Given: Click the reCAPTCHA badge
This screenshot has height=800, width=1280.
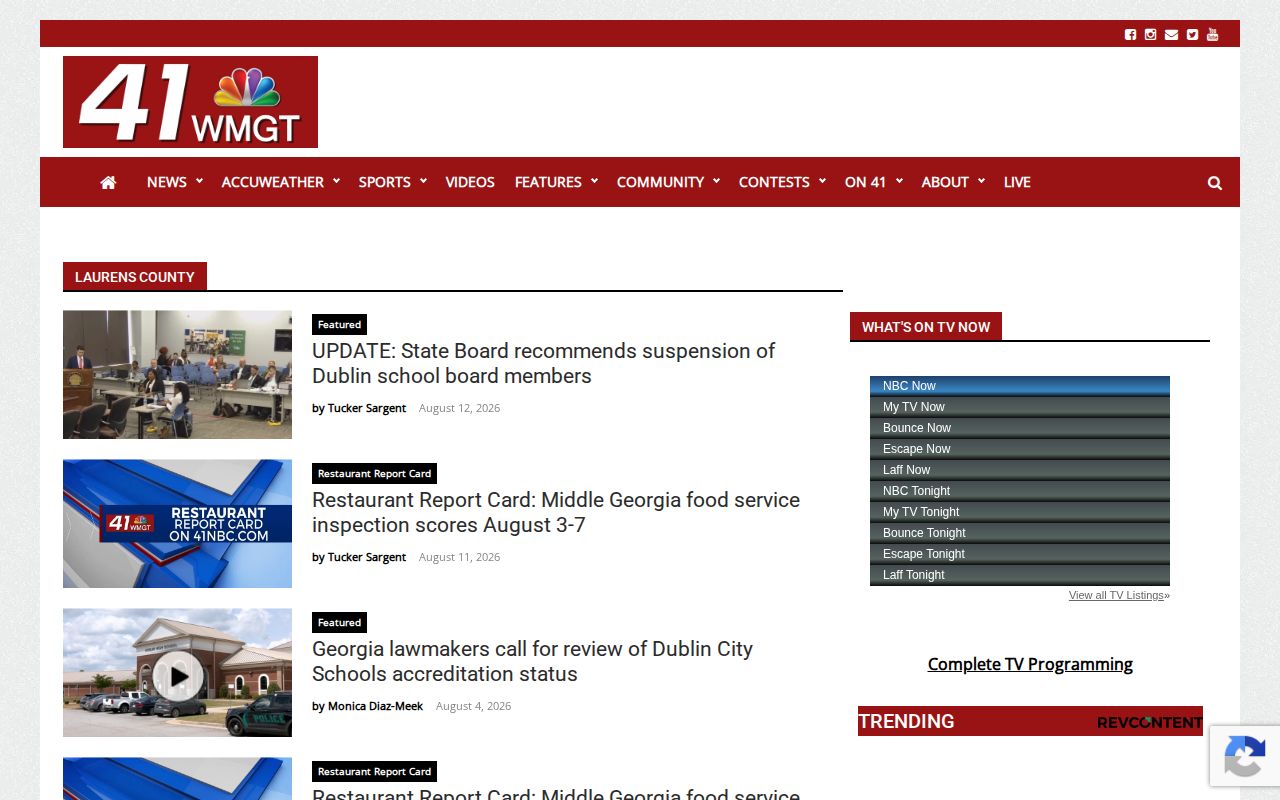Looking at the screenshot, I should click(x=1244, y=756).
